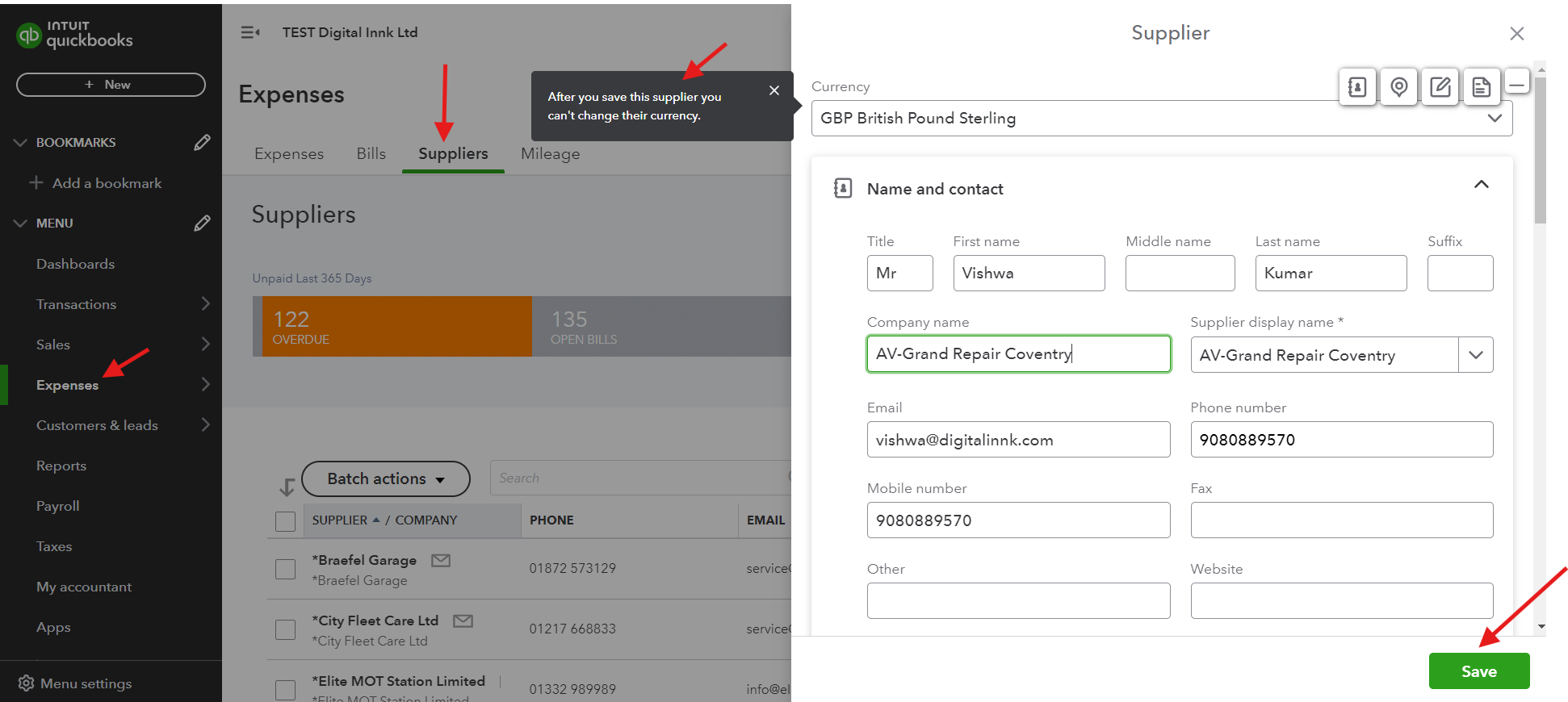Open Braefel Garage supplier
Image resolution: width=1568 pixels, height=702 pixels.
[364, 560]
